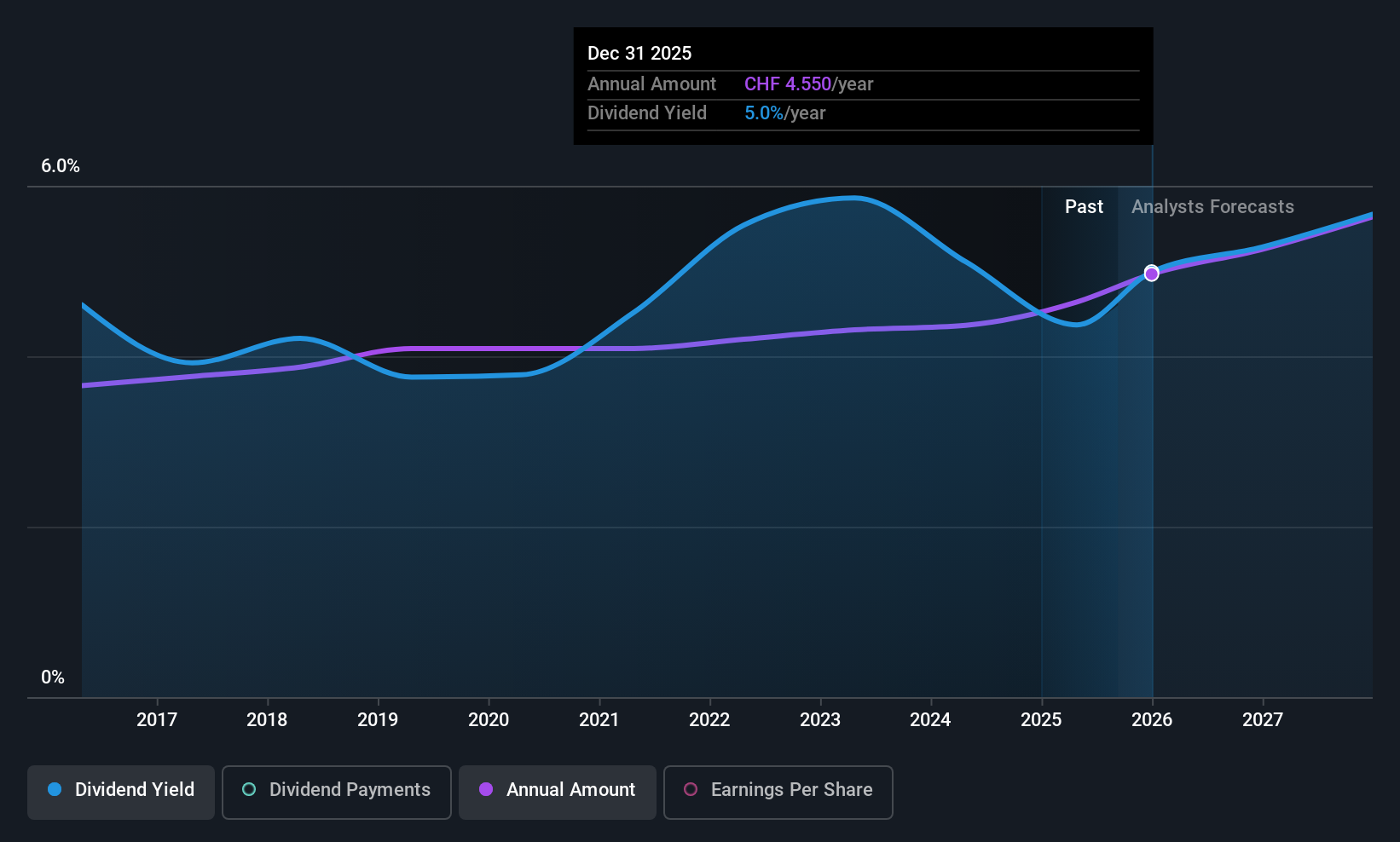Select the 2018 x-axis label
Viewport: 1400px width, 842px height.
[267, 719]
